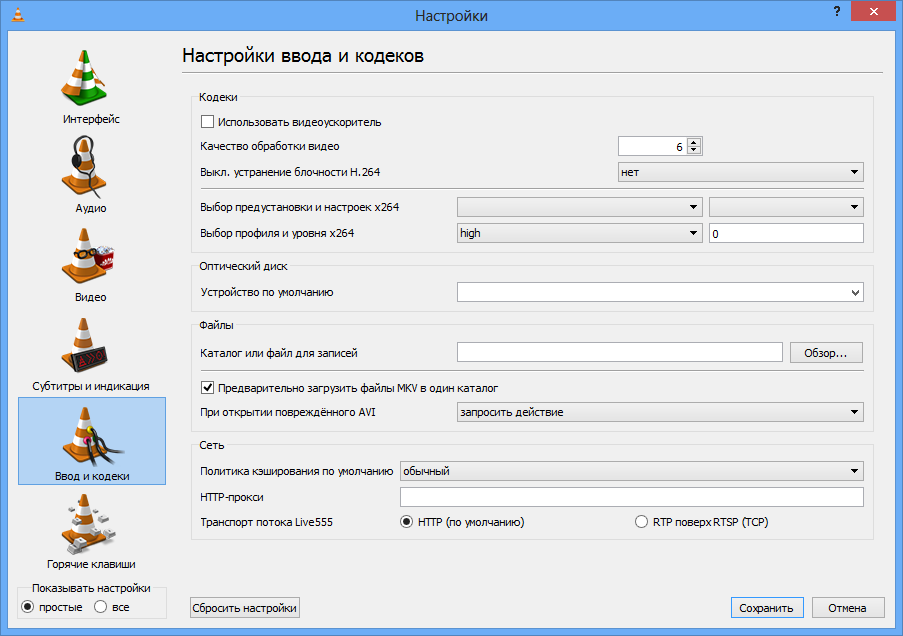Click the Качество обработки видео label
Screen dimensions: 903x636
pos(270,146)
